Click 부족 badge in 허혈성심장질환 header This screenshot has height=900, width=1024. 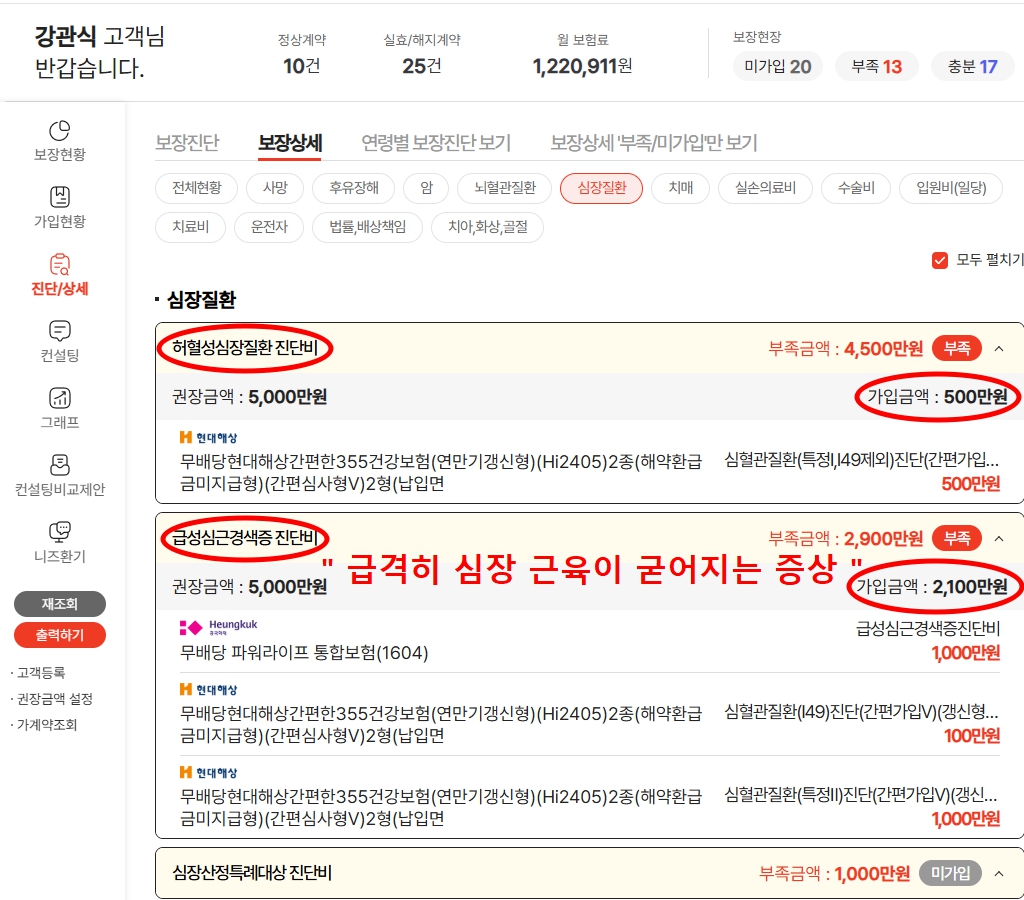click(x=957, y=349)
